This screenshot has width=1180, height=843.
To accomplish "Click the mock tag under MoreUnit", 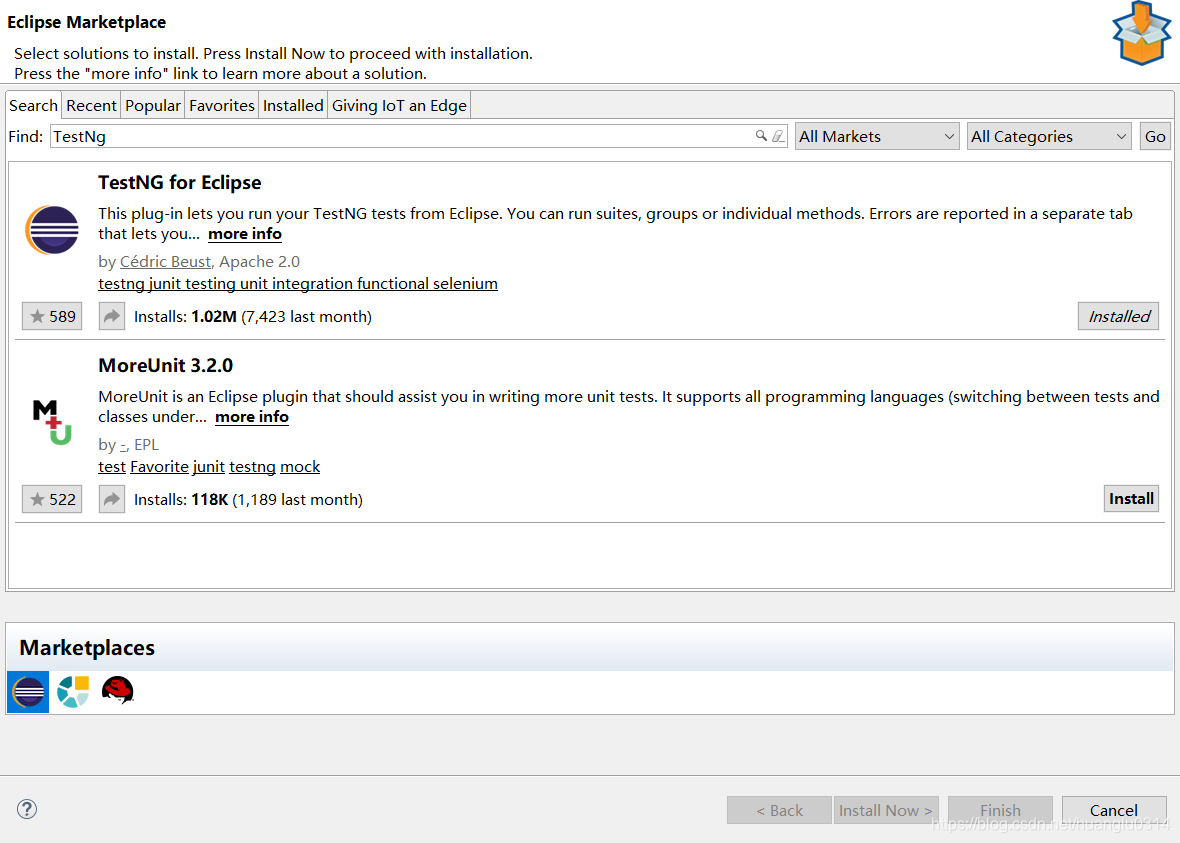I will [x=300, y=467].
